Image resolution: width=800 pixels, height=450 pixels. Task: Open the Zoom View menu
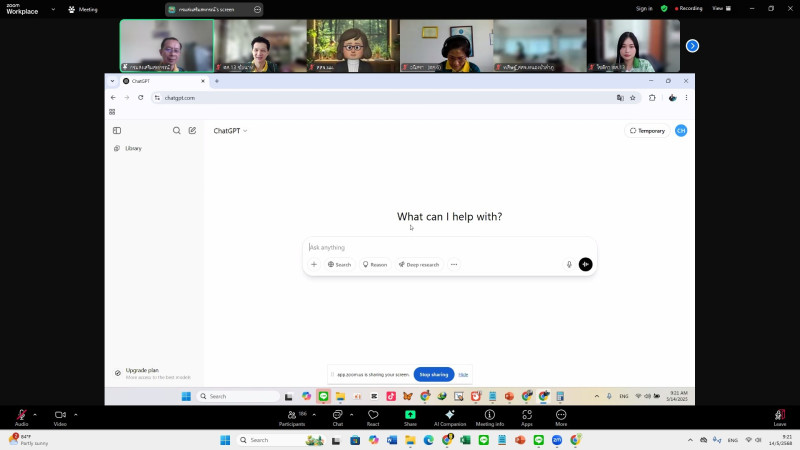pos(721,9)
